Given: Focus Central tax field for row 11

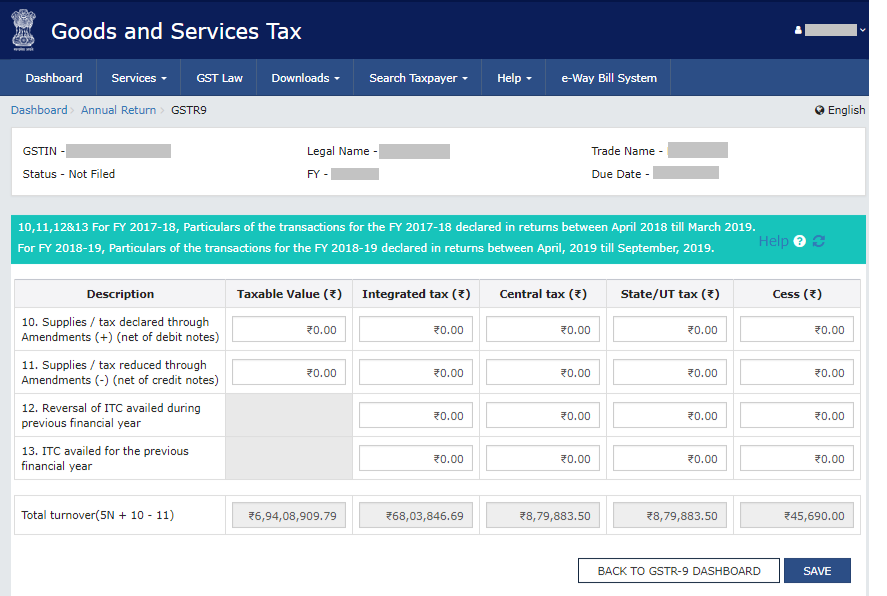Looking at the screenshot, I should (x=543, y=373).
